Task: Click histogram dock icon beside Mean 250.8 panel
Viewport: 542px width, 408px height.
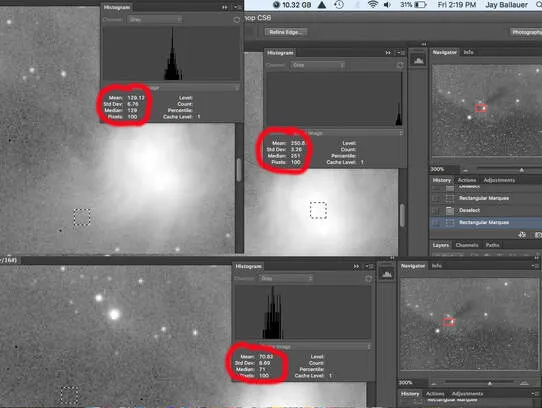Action: coord(418,61)
